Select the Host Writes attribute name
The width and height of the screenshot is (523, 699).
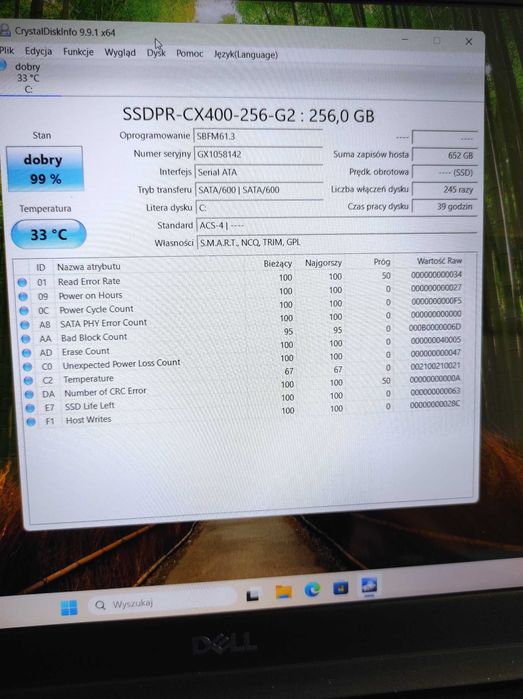click(x=88, y=419)
